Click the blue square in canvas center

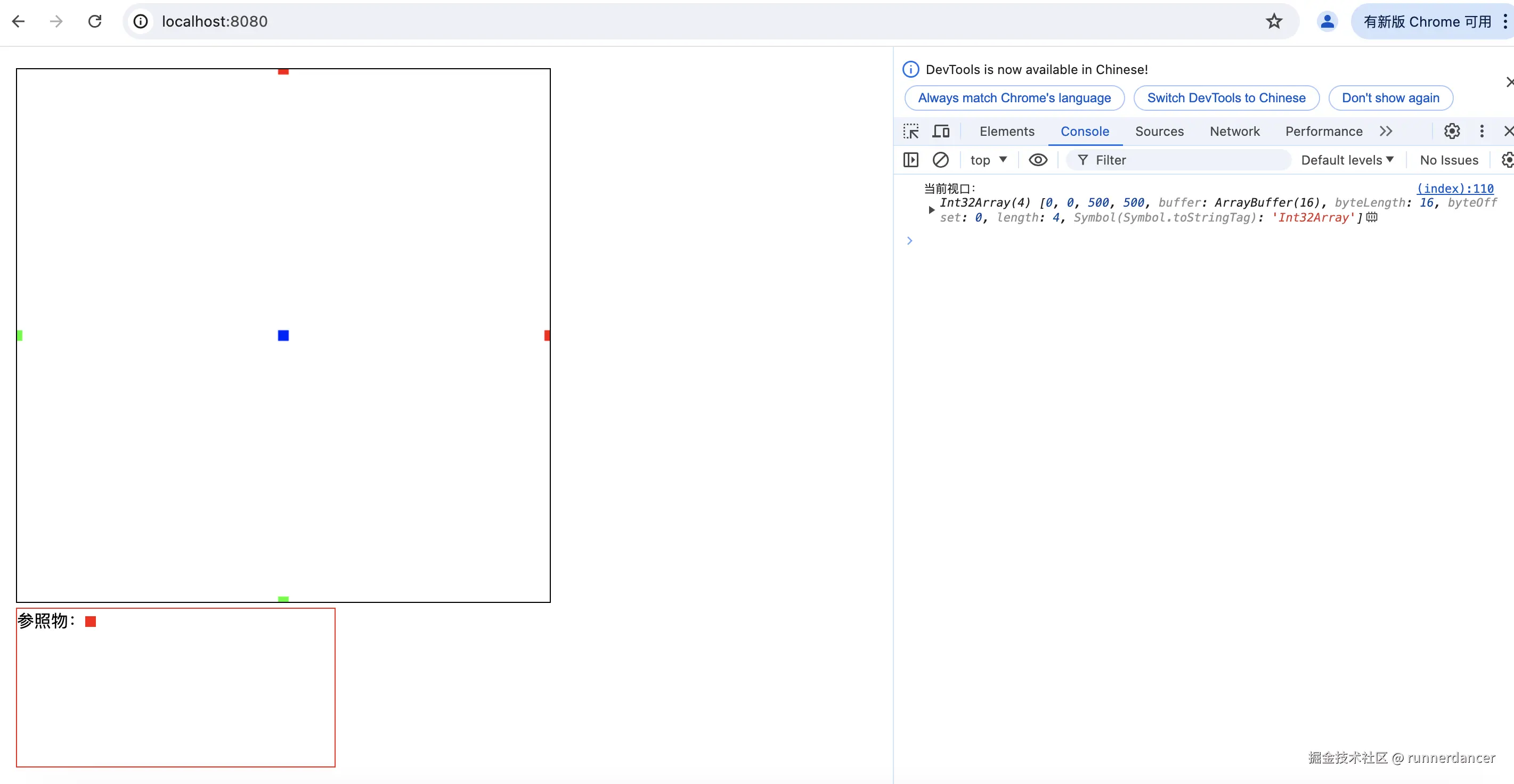283,336
